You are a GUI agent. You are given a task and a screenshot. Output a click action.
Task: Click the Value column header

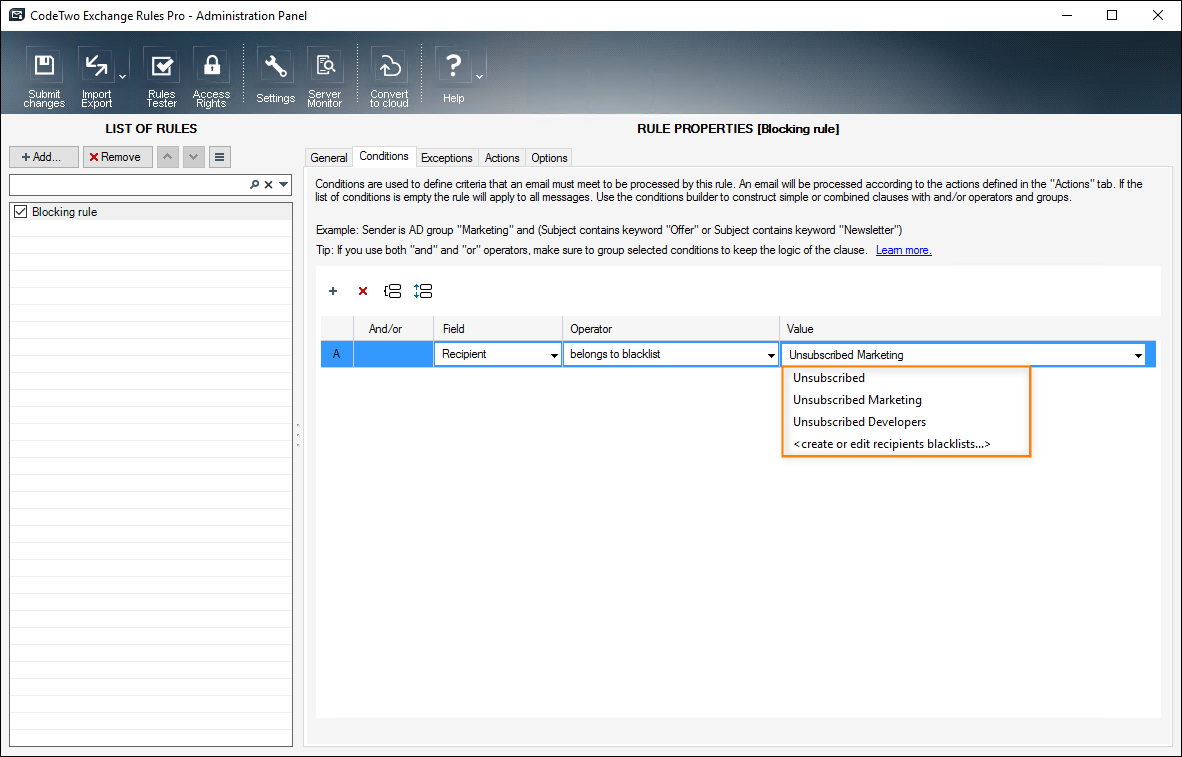coord(967,329)
